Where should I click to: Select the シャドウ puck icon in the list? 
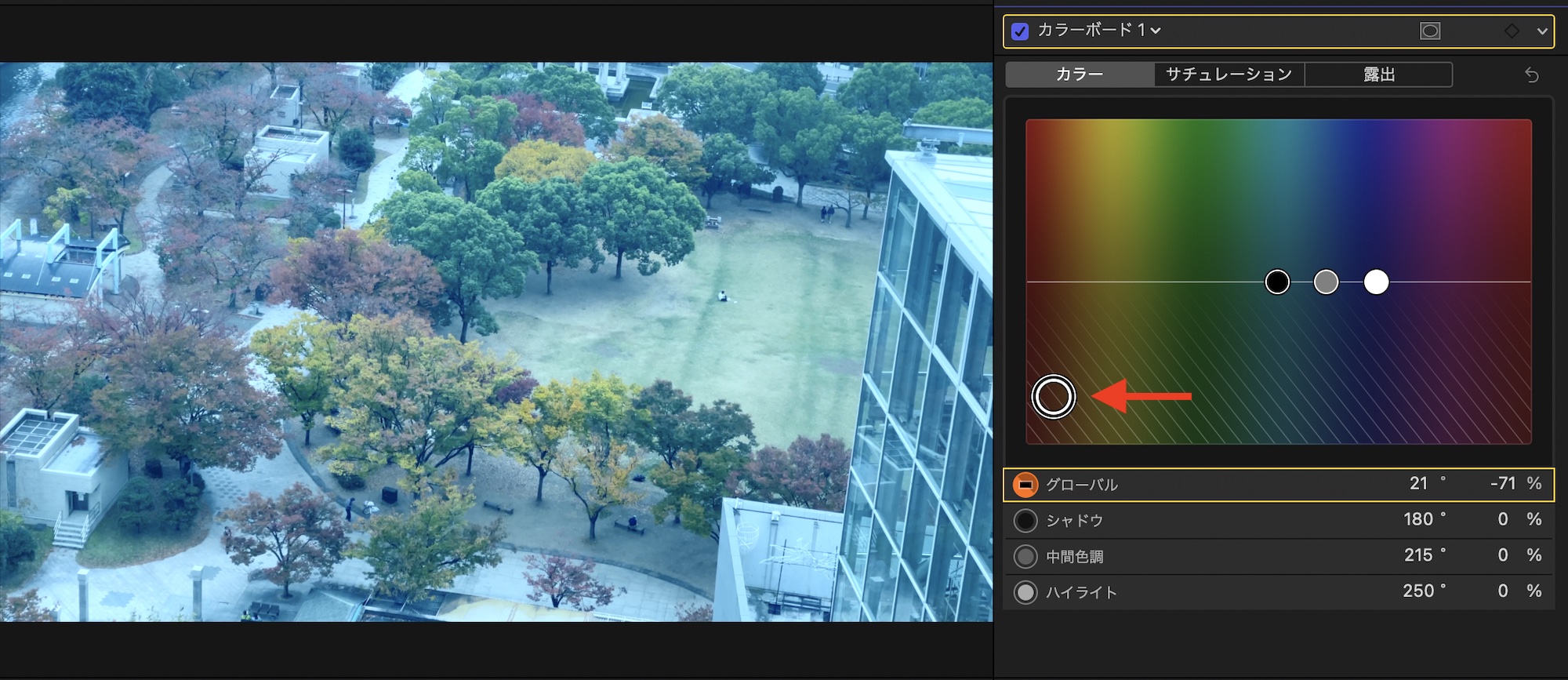click(x=1025, y=521)
